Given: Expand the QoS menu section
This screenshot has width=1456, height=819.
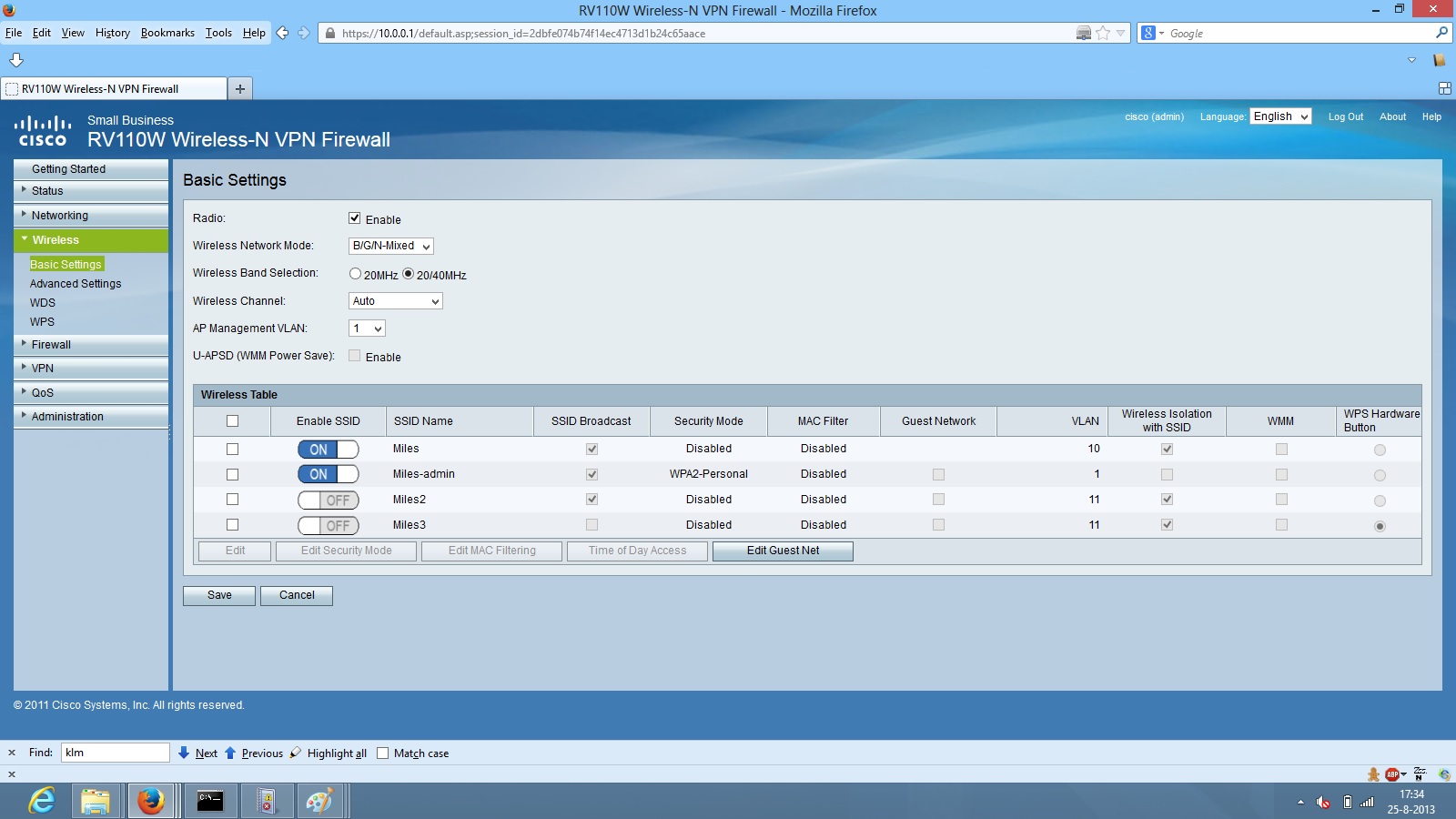Looking at the screenshot, I should 91,393.
